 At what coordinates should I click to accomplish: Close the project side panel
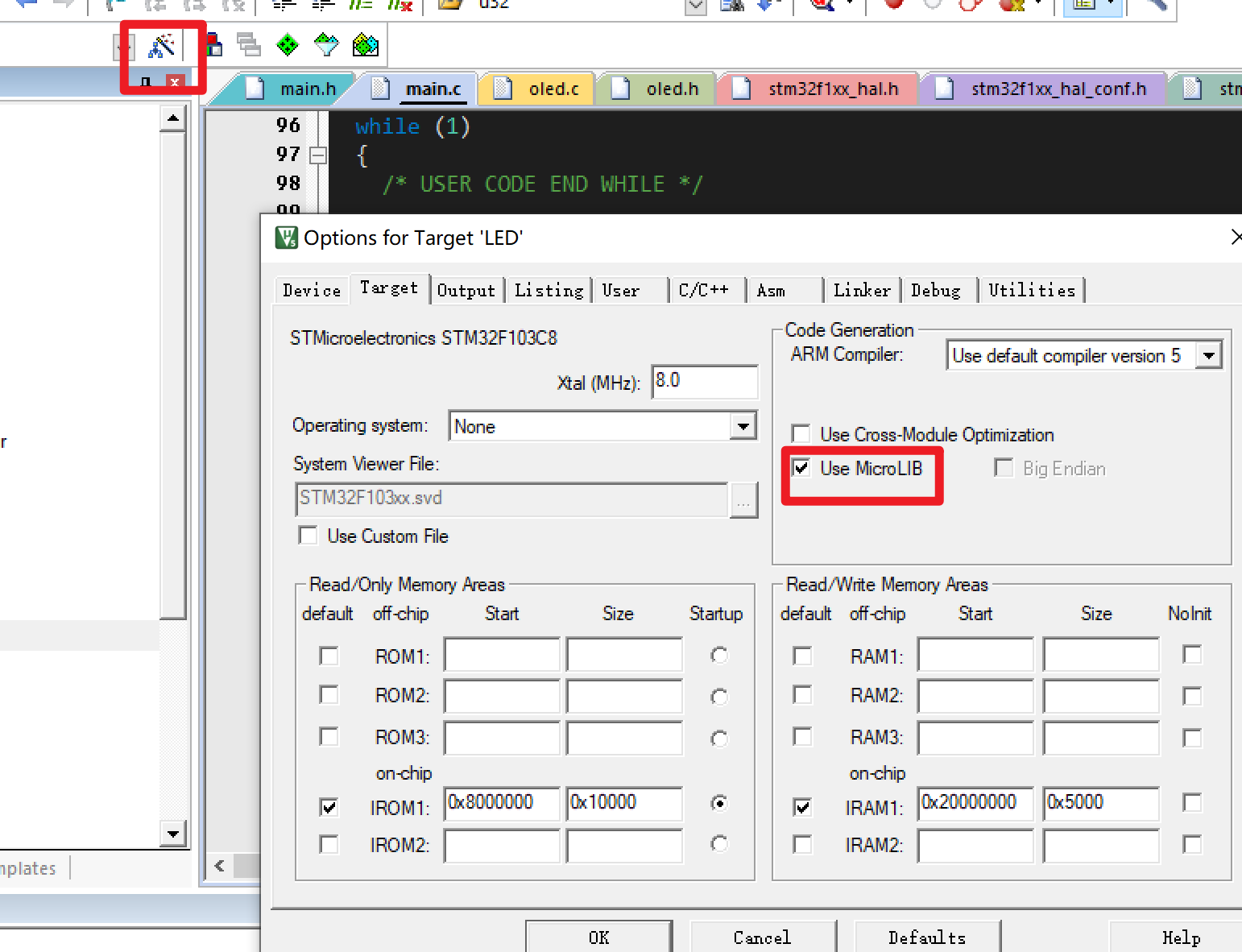tap(175, 82)
